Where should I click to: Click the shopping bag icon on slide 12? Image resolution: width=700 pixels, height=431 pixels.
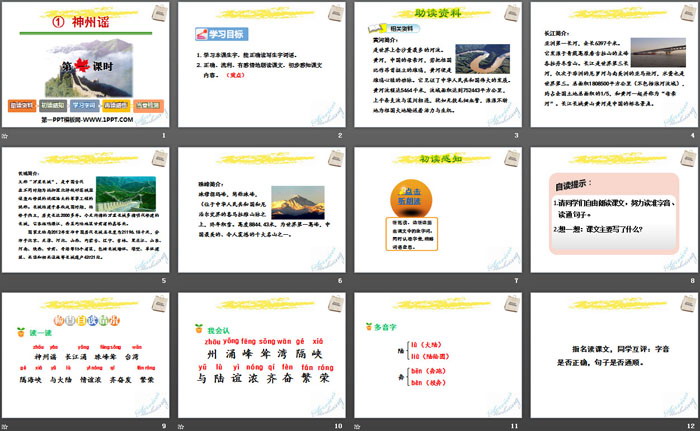click(688, 304)
